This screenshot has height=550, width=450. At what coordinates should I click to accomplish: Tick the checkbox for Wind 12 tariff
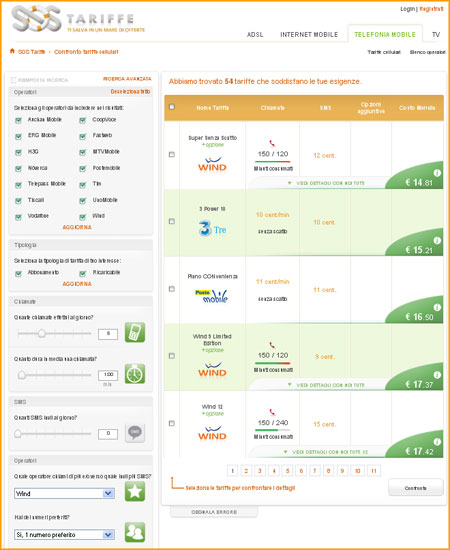(x=172, y=423)
